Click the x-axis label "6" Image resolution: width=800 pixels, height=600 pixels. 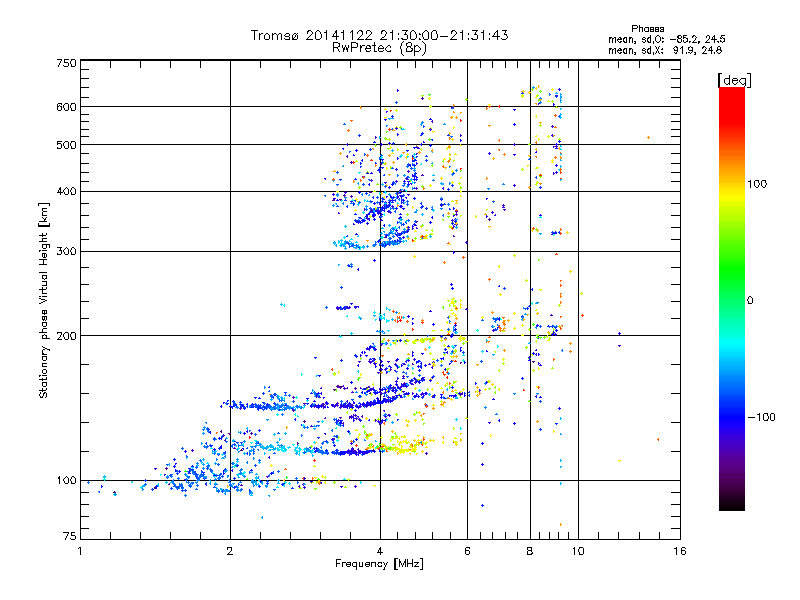pos(467,551)
